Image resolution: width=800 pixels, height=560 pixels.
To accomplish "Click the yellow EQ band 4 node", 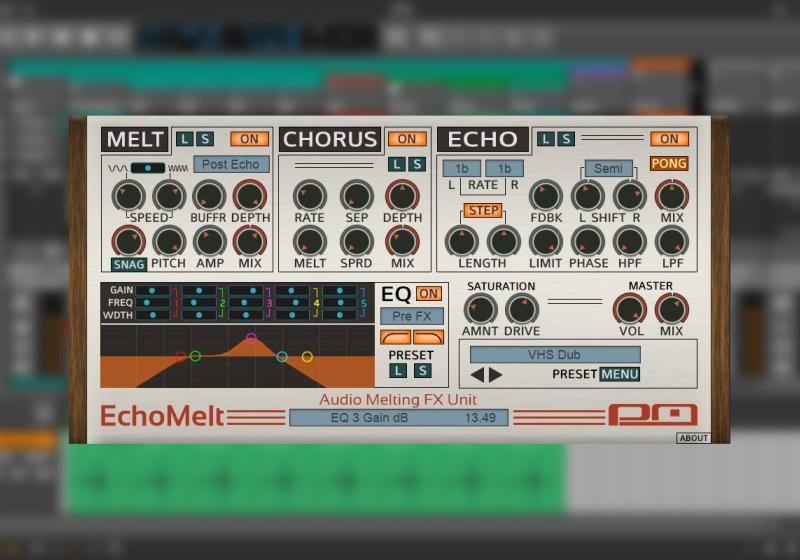I will pyautogui.click(x=307, y=357).
